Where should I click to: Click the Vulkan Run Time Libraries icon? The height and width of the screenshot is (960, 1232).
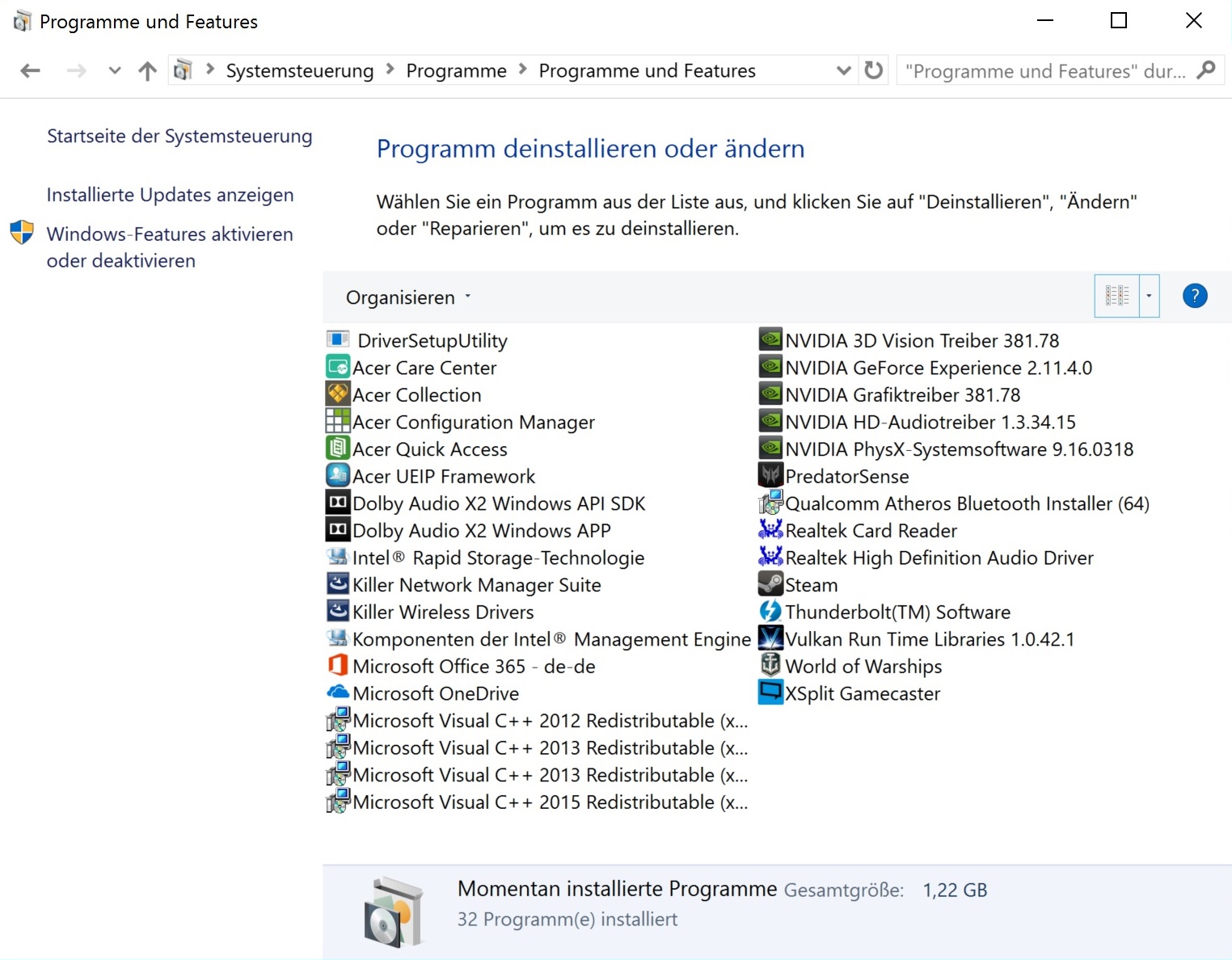coord(770,638)
